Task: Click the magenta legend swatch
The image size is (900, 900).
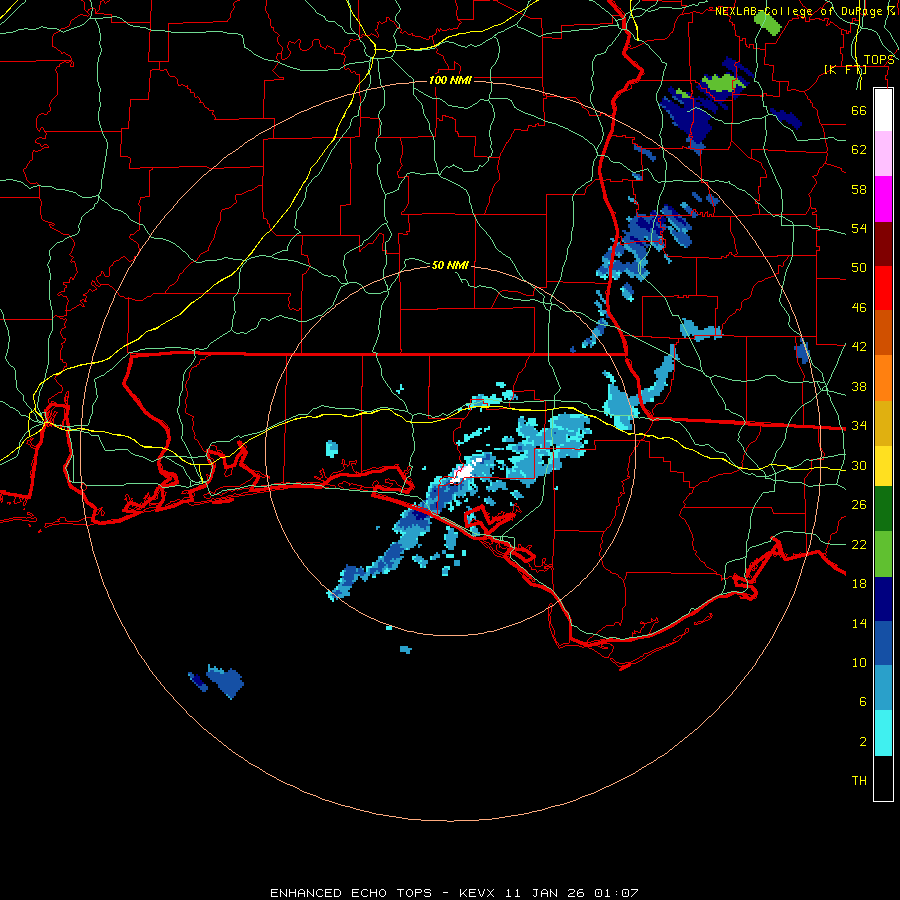Action: (883, 199)
